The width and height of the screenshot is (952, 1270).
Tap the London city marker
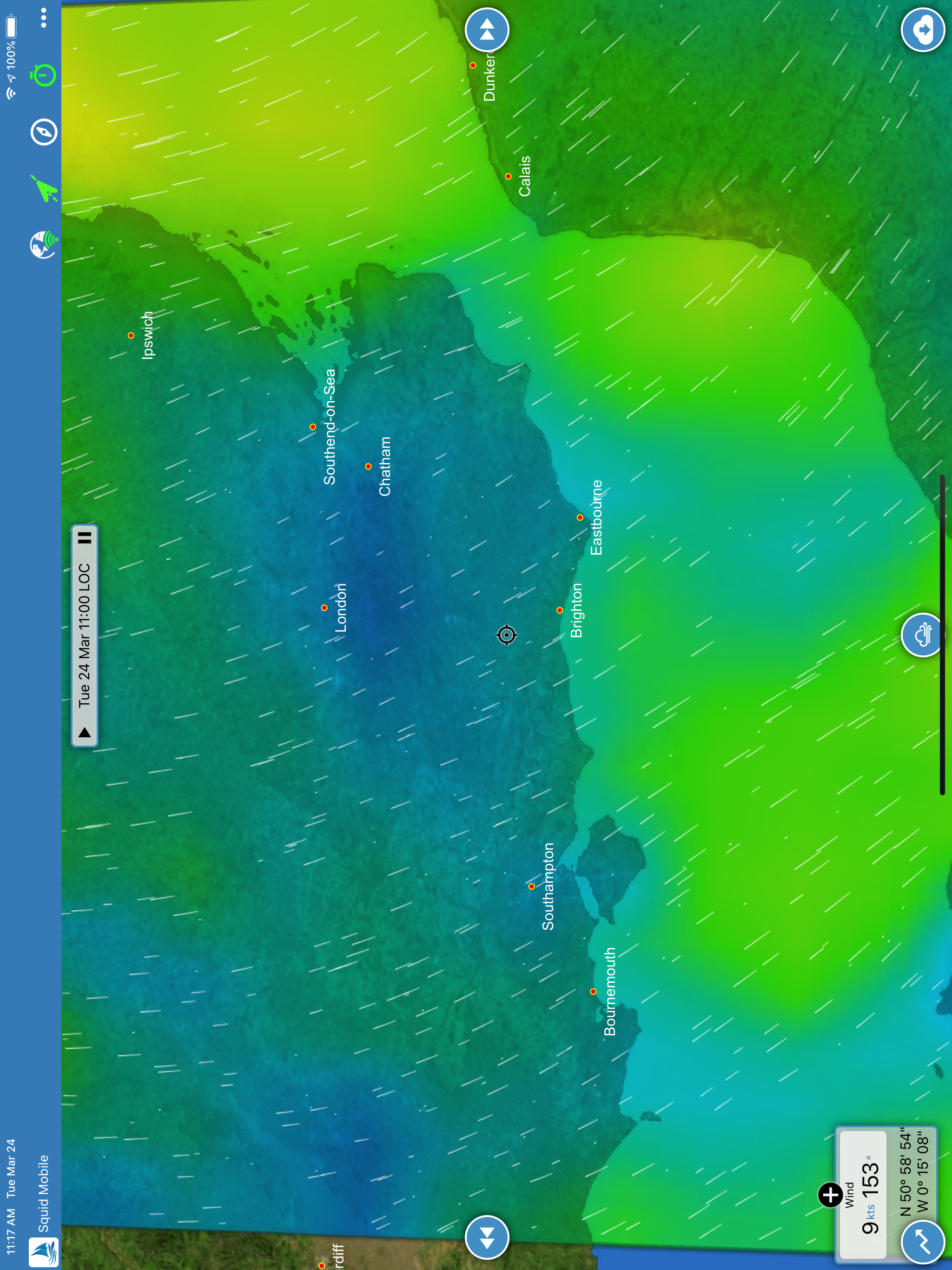pyautogui.click(x=324, y=608)
